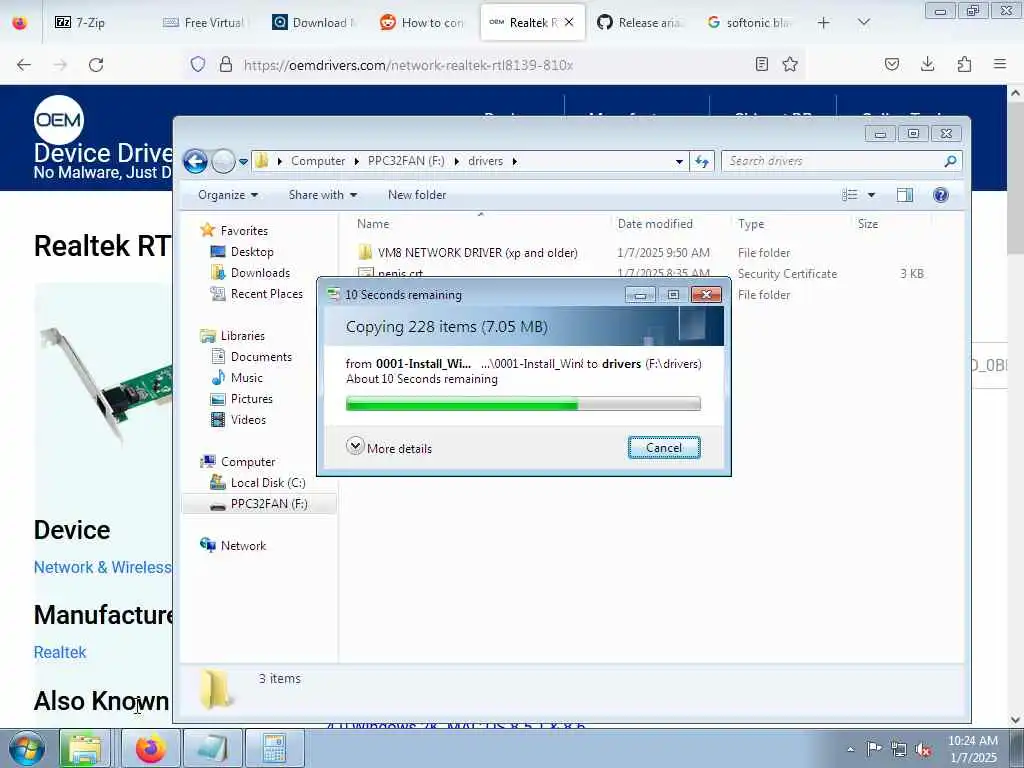The width and height of the screenshot is (1024, 768).
Task: Show site security lock info
Action: pyautogui.click(x=226, y=65)
